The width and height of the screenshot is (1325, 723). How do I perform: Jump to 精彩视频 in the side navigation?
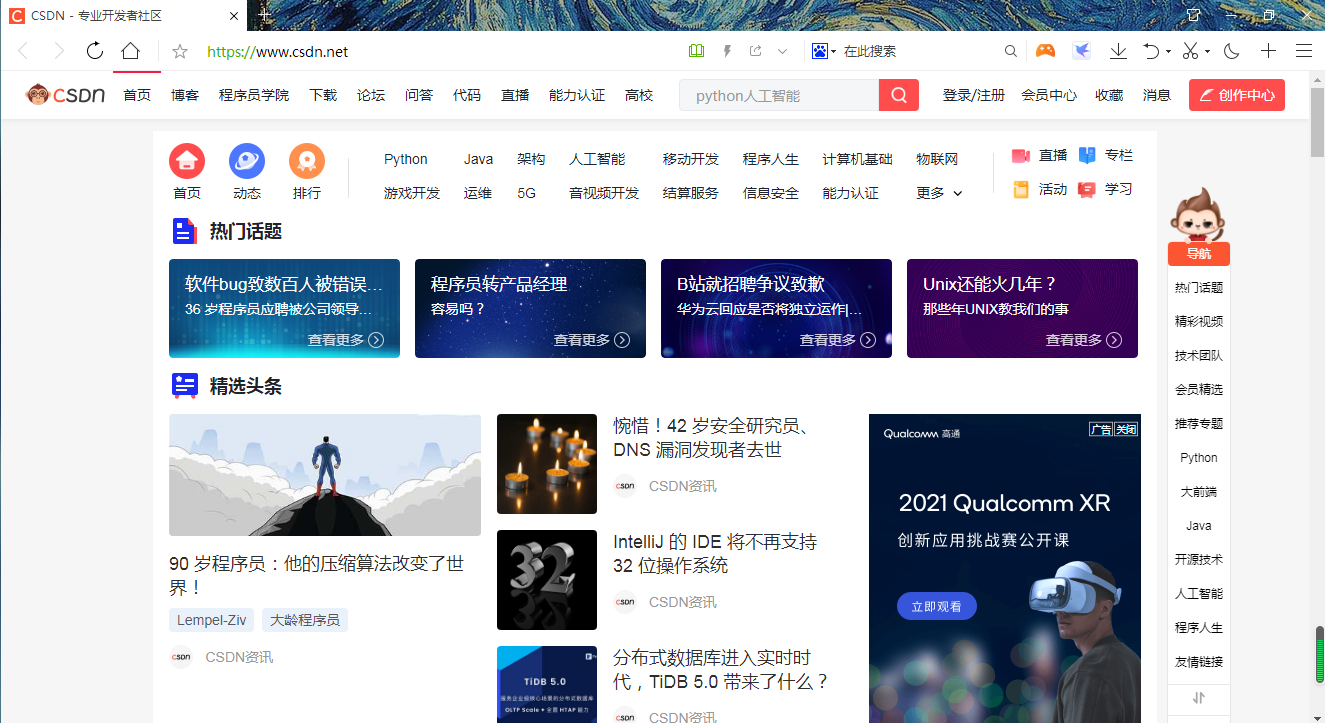(1199, 321)
